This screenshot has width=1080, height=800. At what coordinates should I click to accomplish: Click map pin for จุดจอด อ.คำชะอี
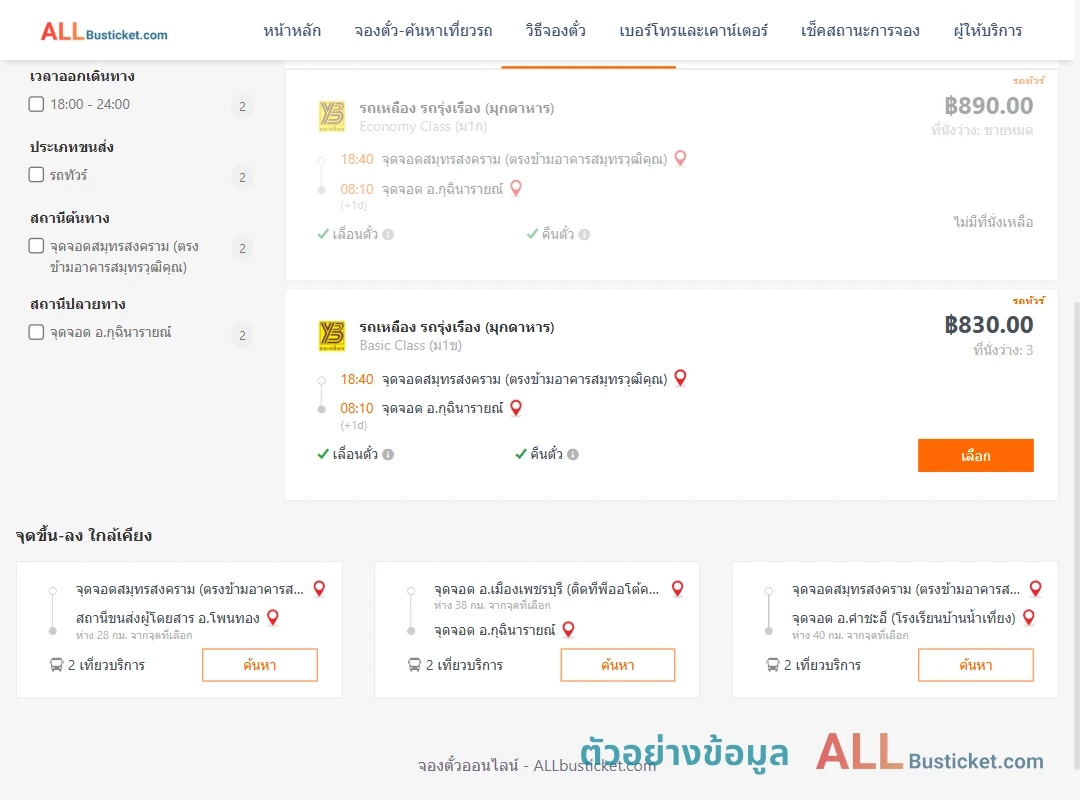pos(1028,617)
